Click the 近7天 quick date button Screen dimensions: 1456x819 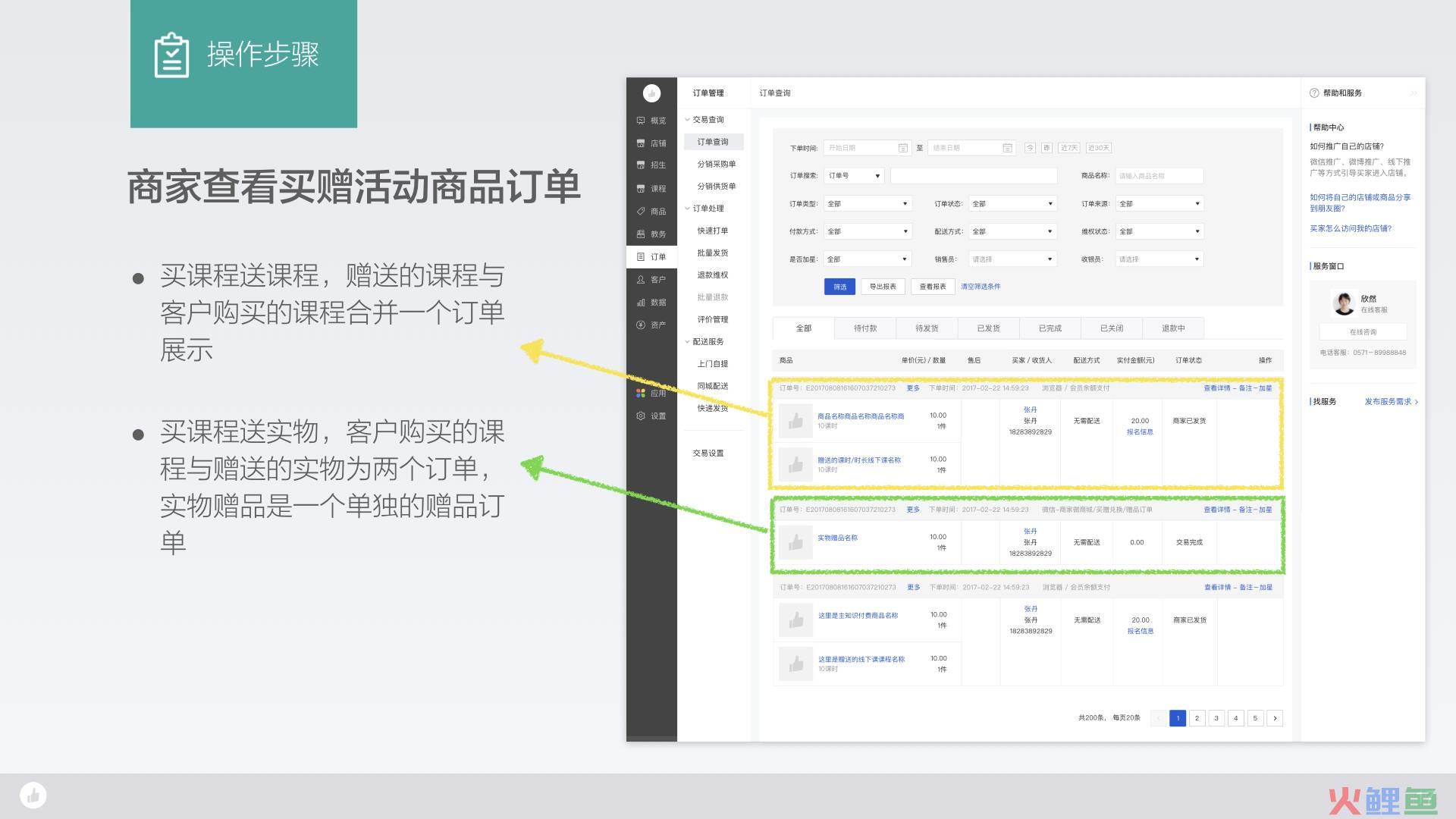[x=1069, y=148]
